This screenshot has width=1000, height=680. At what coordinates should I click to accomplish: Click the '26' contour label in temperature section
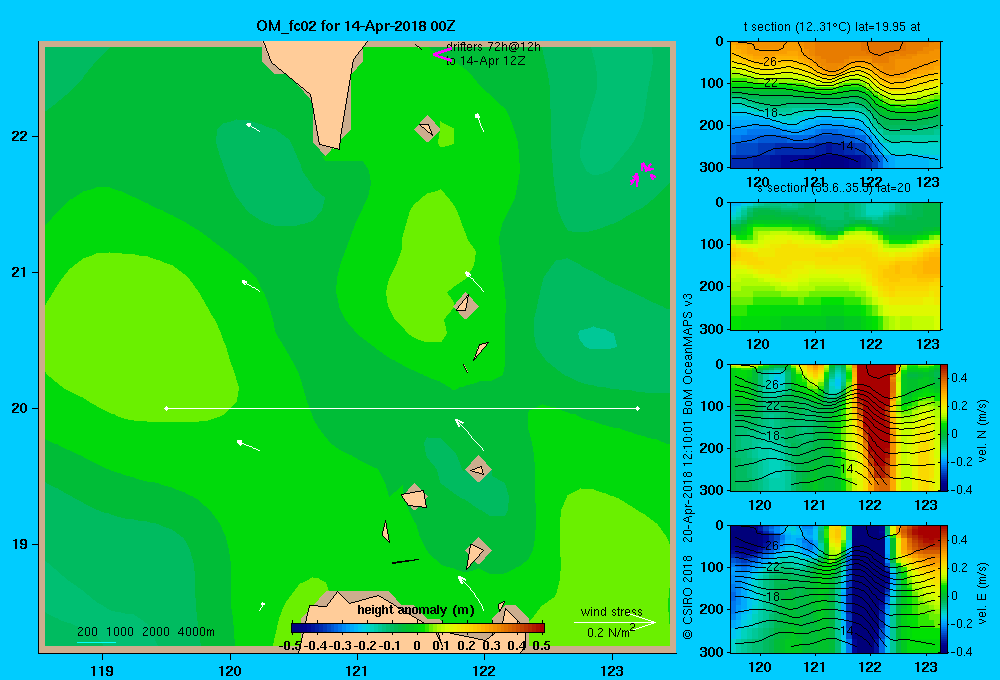pos(770,62)
